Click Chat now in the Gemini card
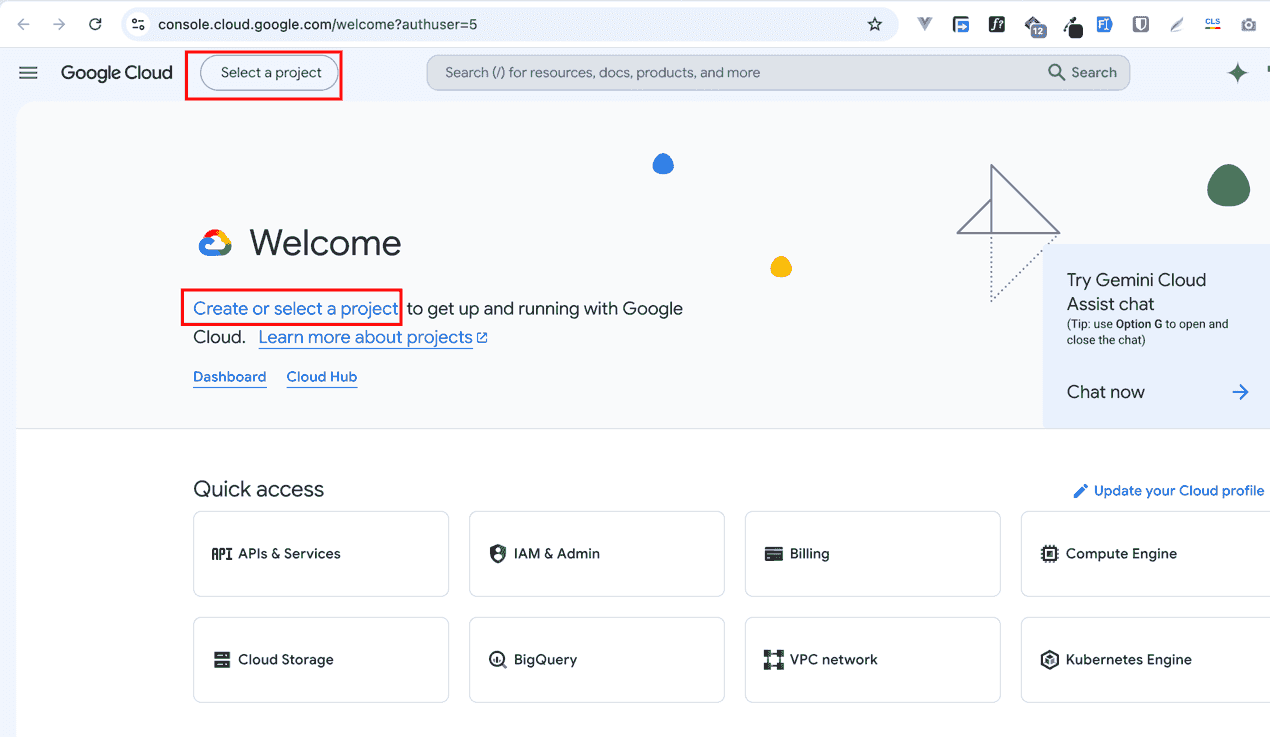Viewport: 1270px width, 737px height. 1105,392
